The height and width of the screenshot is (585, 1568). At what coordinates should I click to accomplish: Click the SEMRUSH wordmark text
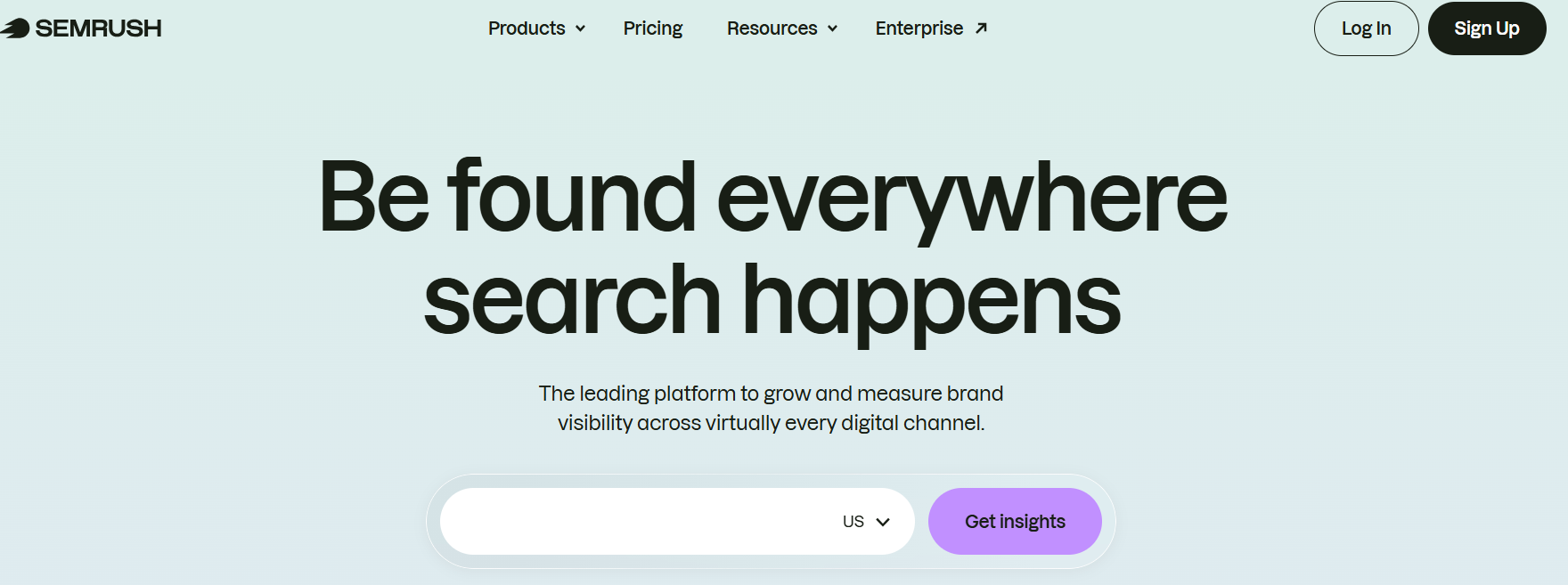tap(98, 28)
